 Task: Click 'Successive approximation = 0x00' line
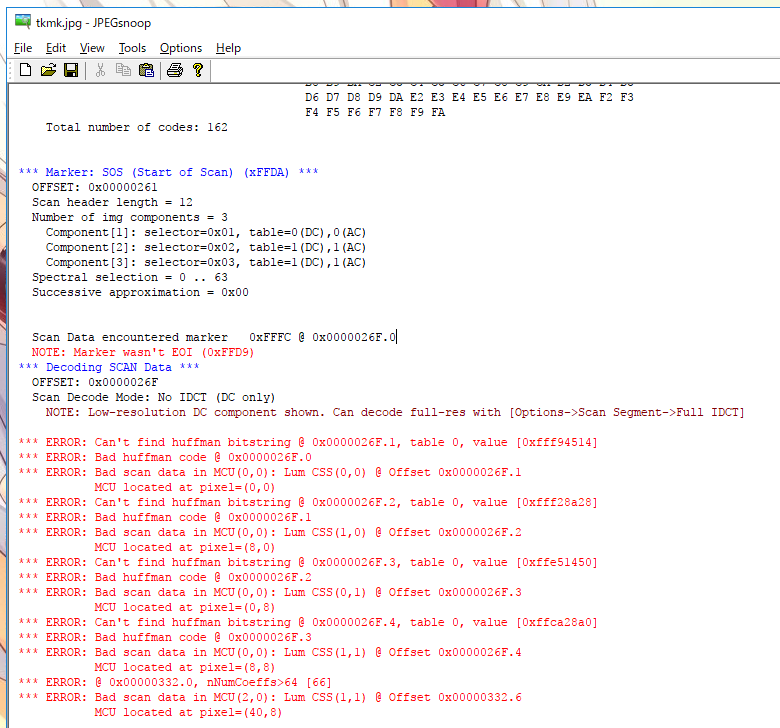(140, 292)
